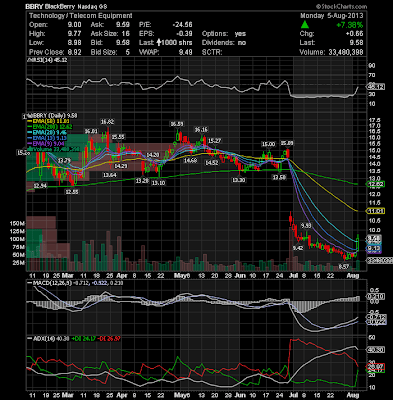Click the BBRY ticker symbol in the header
Image resolution: width=393 pixels, height=400 pixels.
click(x=35, y=6)
